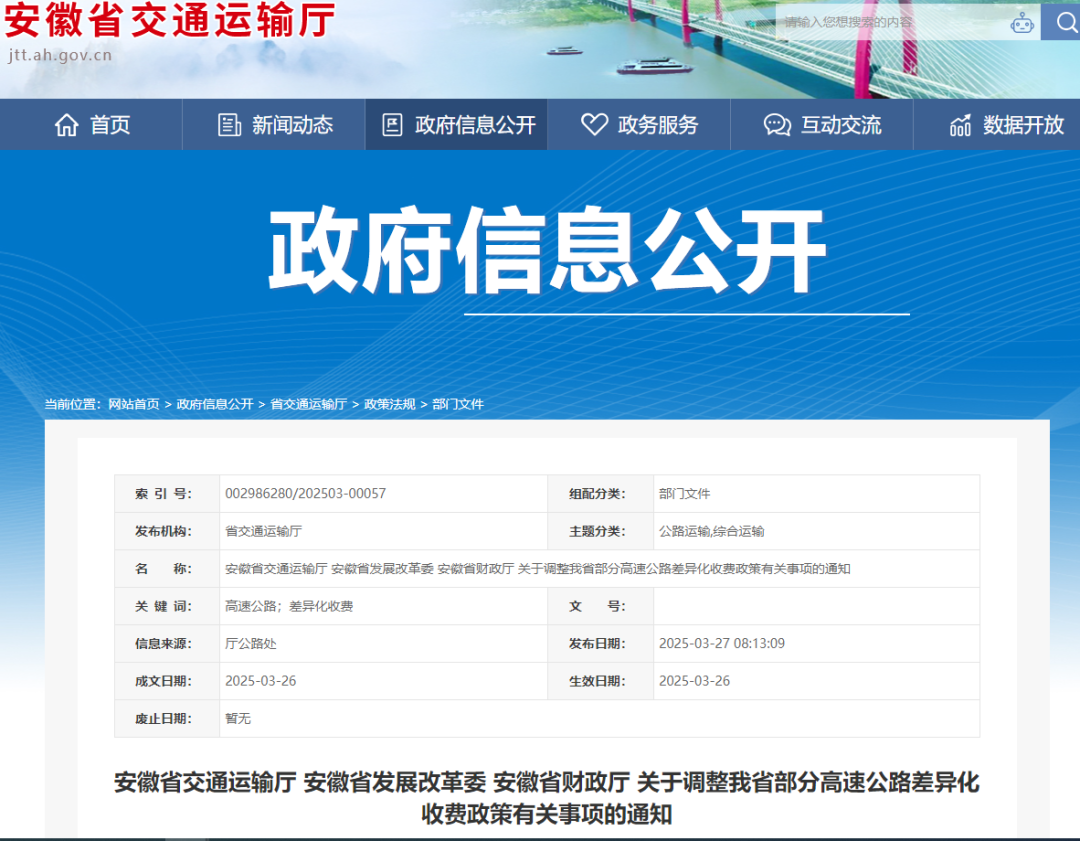Open the 省交通运输厅 breadcrumb link
This screenshot has width=1080, height=841.
coord(308,404)
